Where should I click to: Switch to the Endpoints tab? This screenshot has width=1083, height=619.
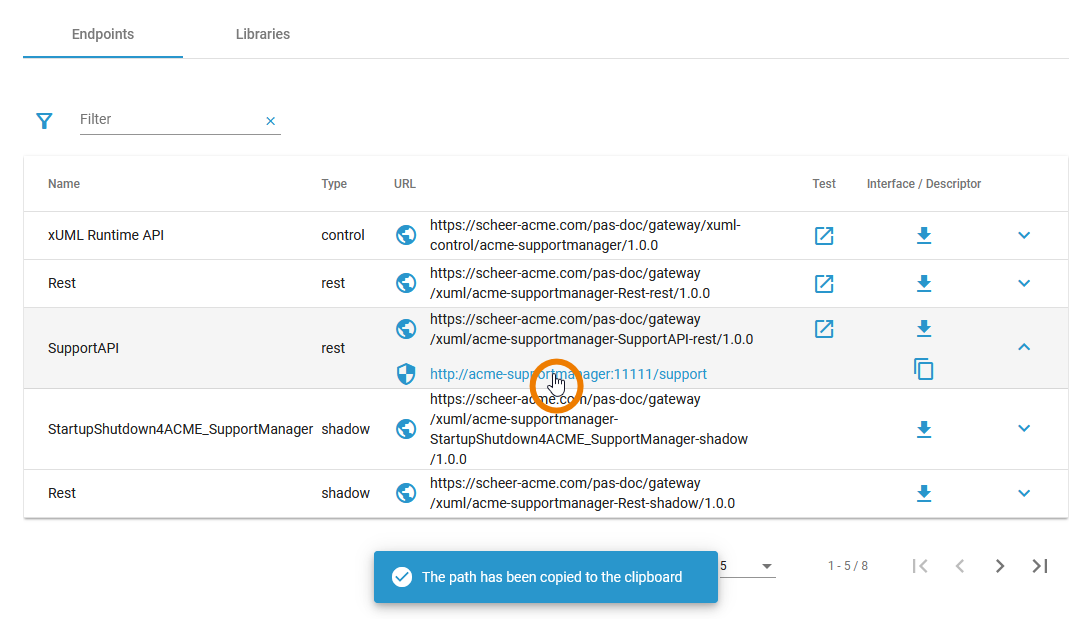103,34
